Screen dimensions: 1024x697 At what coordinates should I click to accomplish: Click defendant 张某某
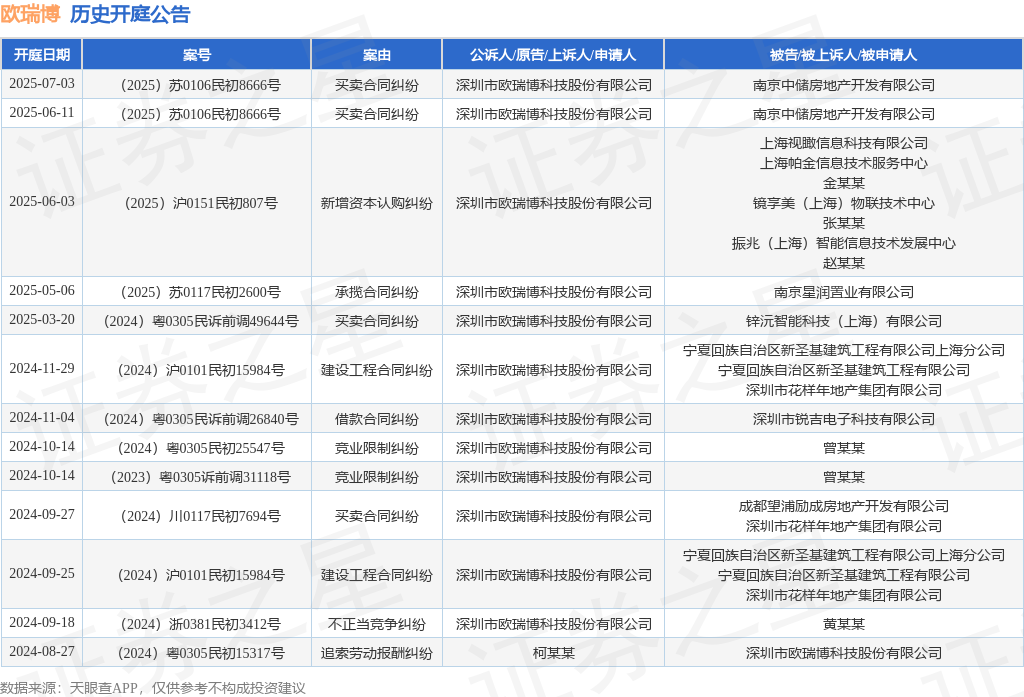[844, 223]
